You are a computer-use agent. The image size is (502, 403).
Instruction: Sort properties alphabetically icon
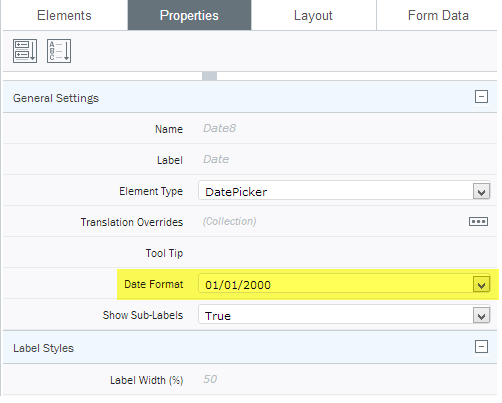pos(59,51)
